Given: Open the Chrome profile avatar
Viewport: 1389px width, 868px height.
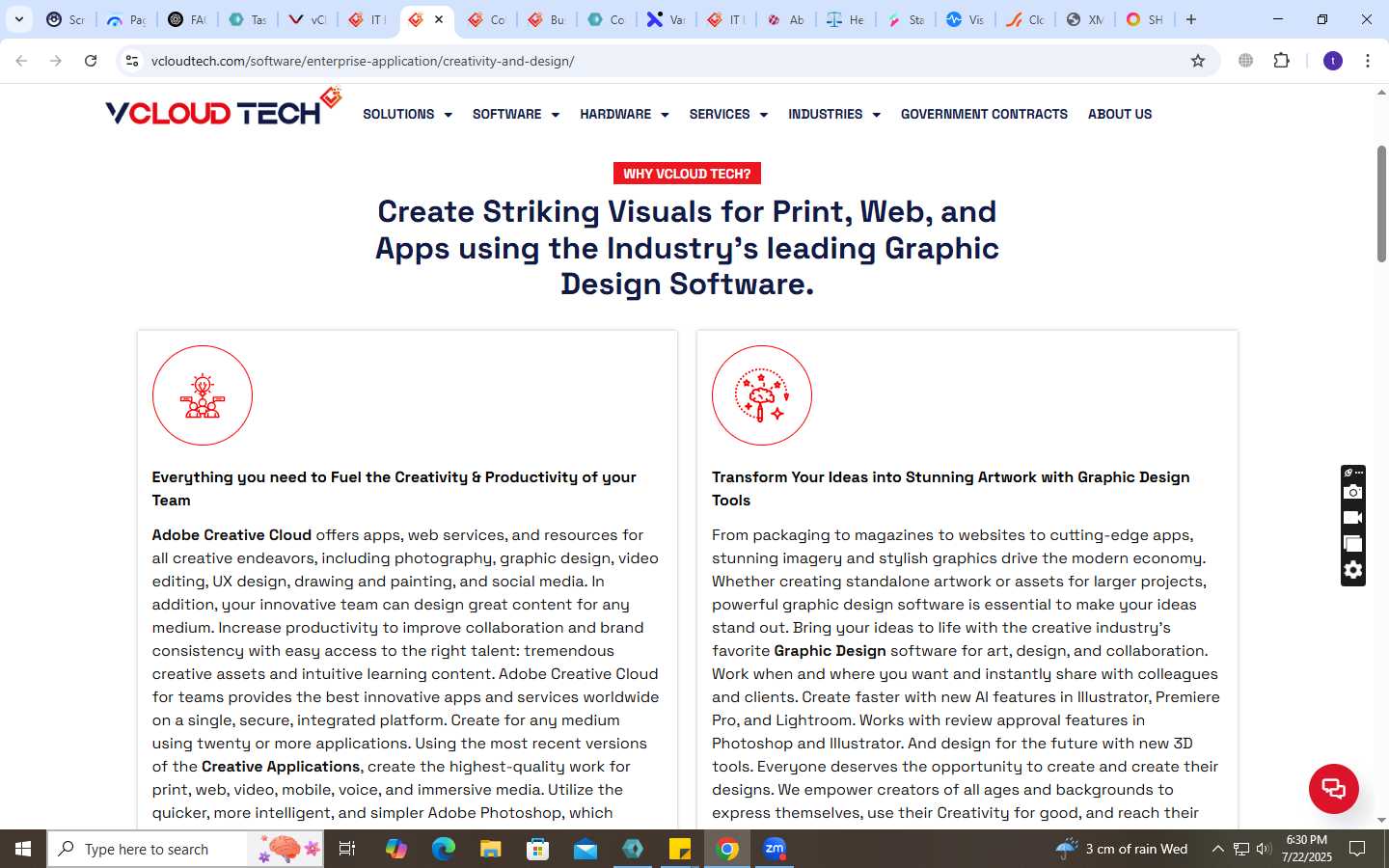Looking at the screenshot, I should [x=1333, y=61].
